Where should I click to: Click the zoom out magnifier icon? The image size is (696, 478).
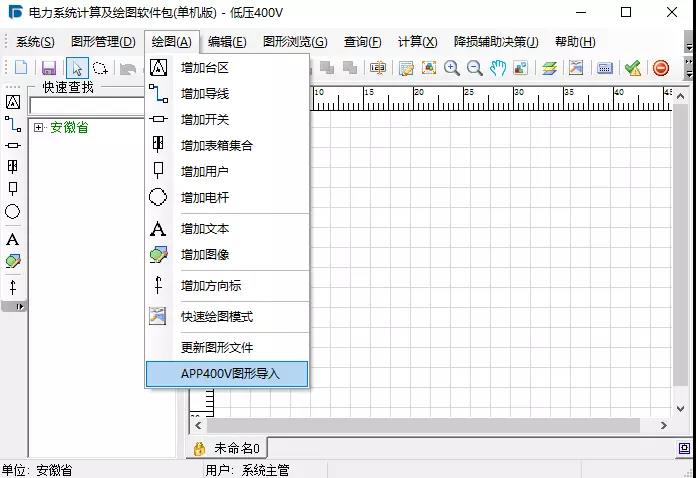475,68
